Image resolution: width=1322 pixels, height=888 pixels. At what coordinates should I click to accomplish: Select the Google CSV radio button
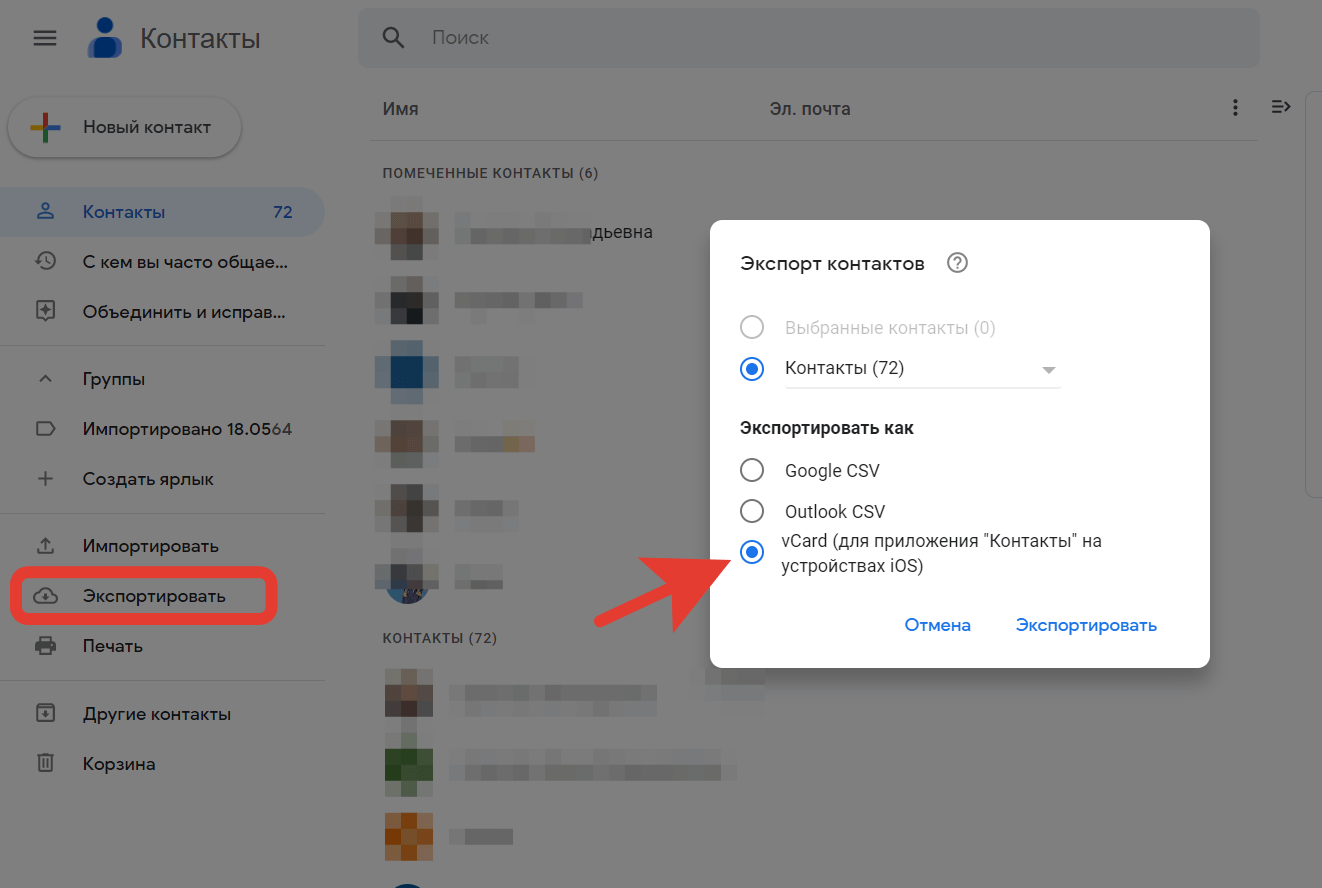752,470
